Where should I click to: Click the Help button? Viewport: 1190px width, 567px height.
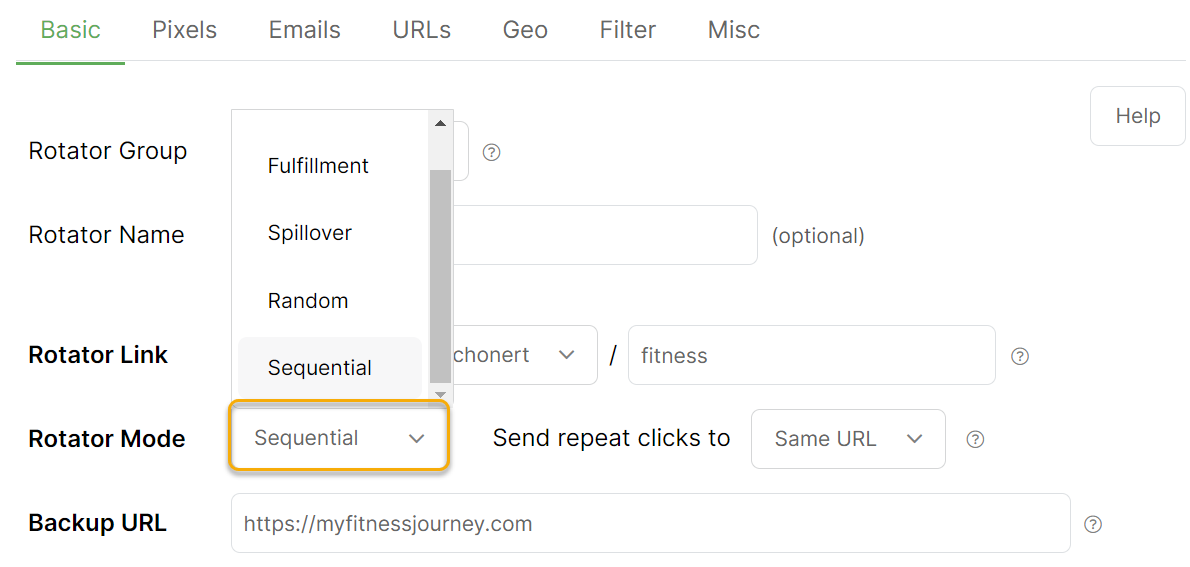(x=1138, y=116)
